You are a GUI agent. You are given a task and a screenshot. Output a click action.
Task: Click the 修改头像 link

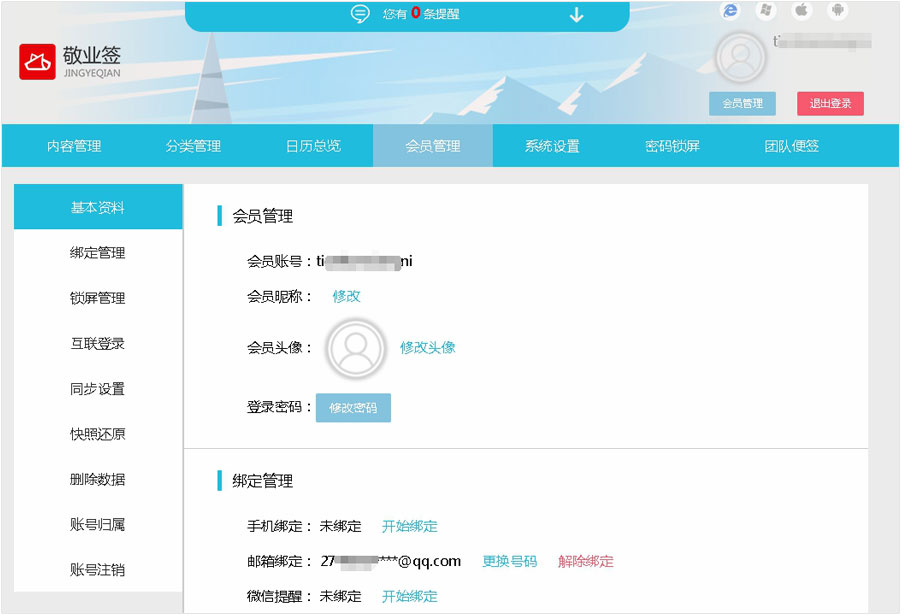428,347
